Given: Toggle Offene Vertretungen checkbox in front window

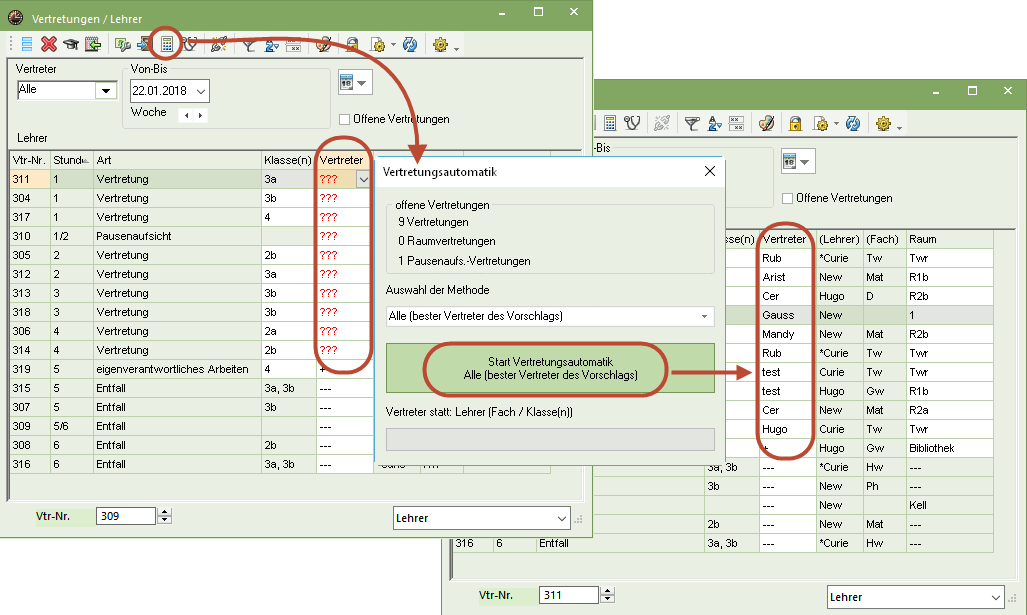Looking at the screenshot, I should tap(345, 119).
